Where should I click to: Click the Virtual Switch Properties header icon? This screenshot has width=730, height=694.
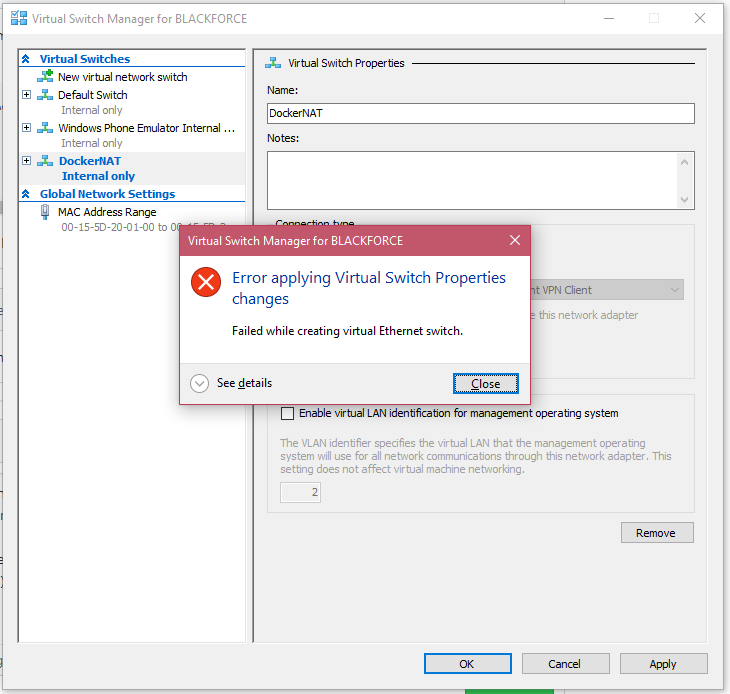[273, 63]
